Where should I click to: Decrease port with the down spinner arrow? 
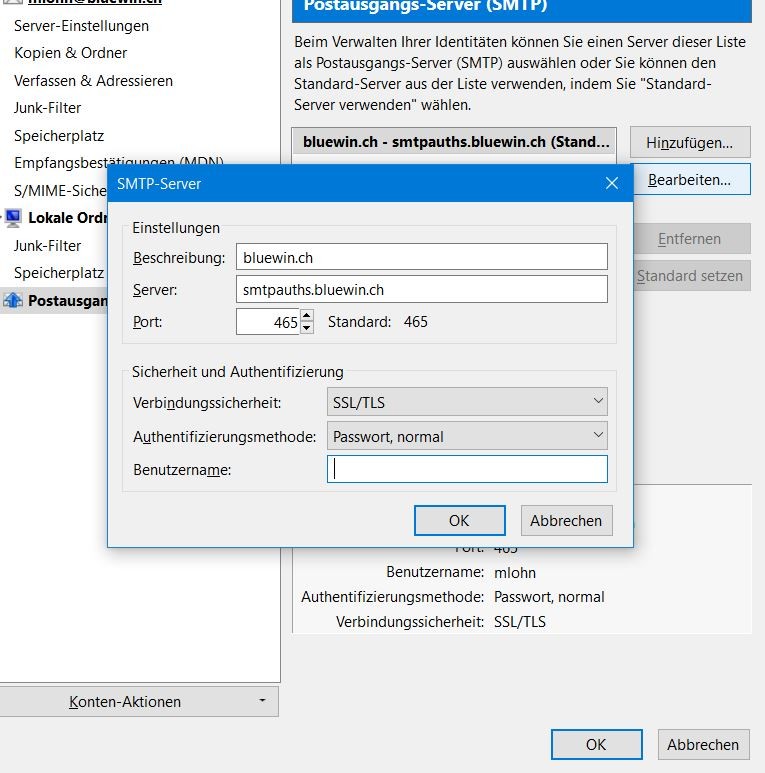pyautogui.click(x=307, y=328)
